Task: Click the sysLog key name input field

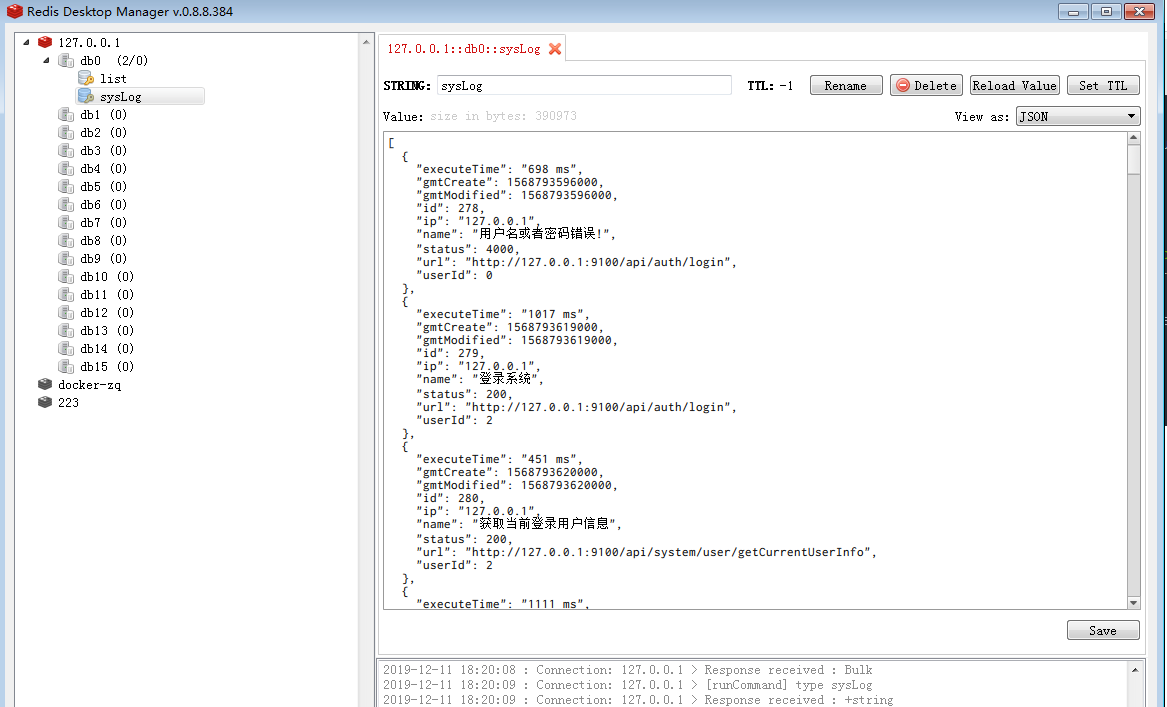Action: point(584,86)
